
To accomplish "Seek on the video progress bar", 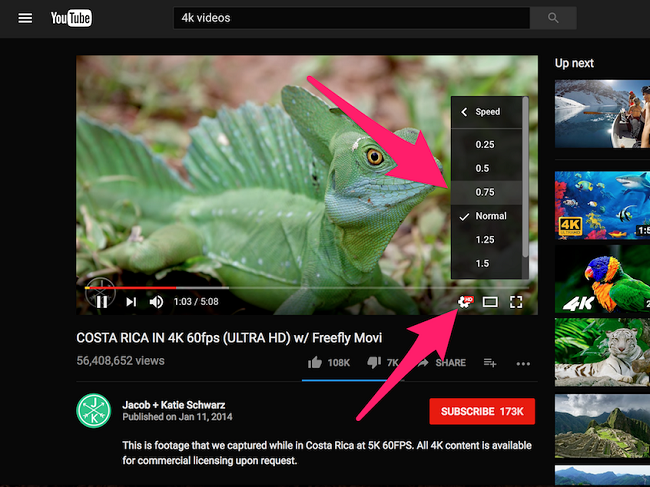I will pos(307,288).
